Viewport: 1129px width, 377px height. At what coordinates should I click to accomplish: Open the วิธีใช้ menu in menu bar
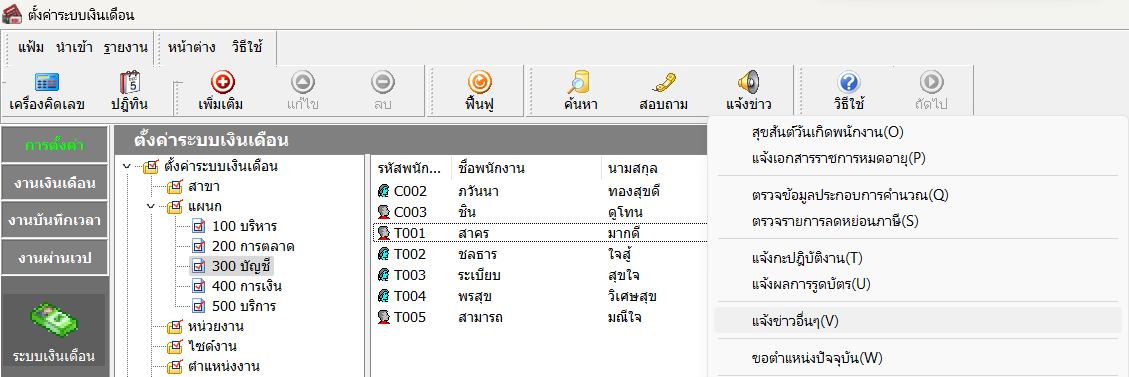point(247,48)
